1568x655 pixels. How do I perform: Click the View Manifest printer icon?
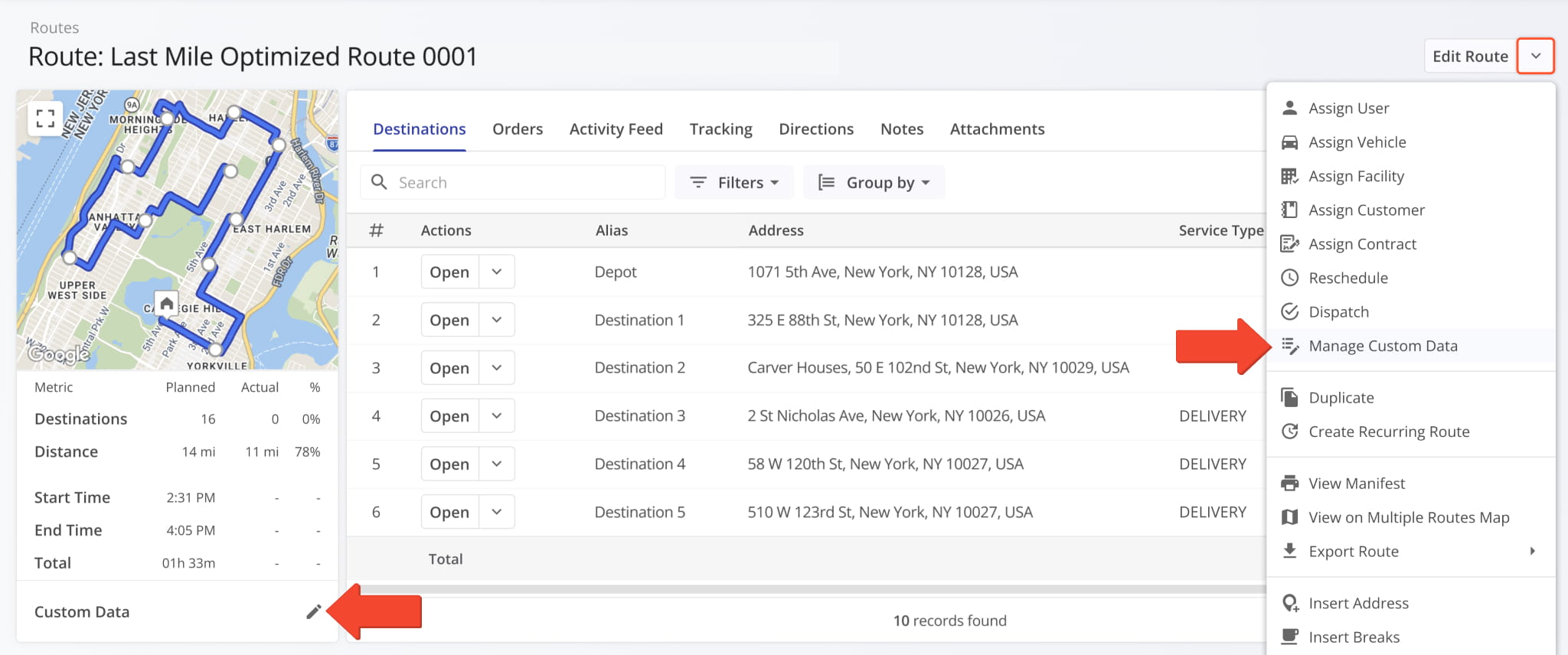tap(1289, 483)
